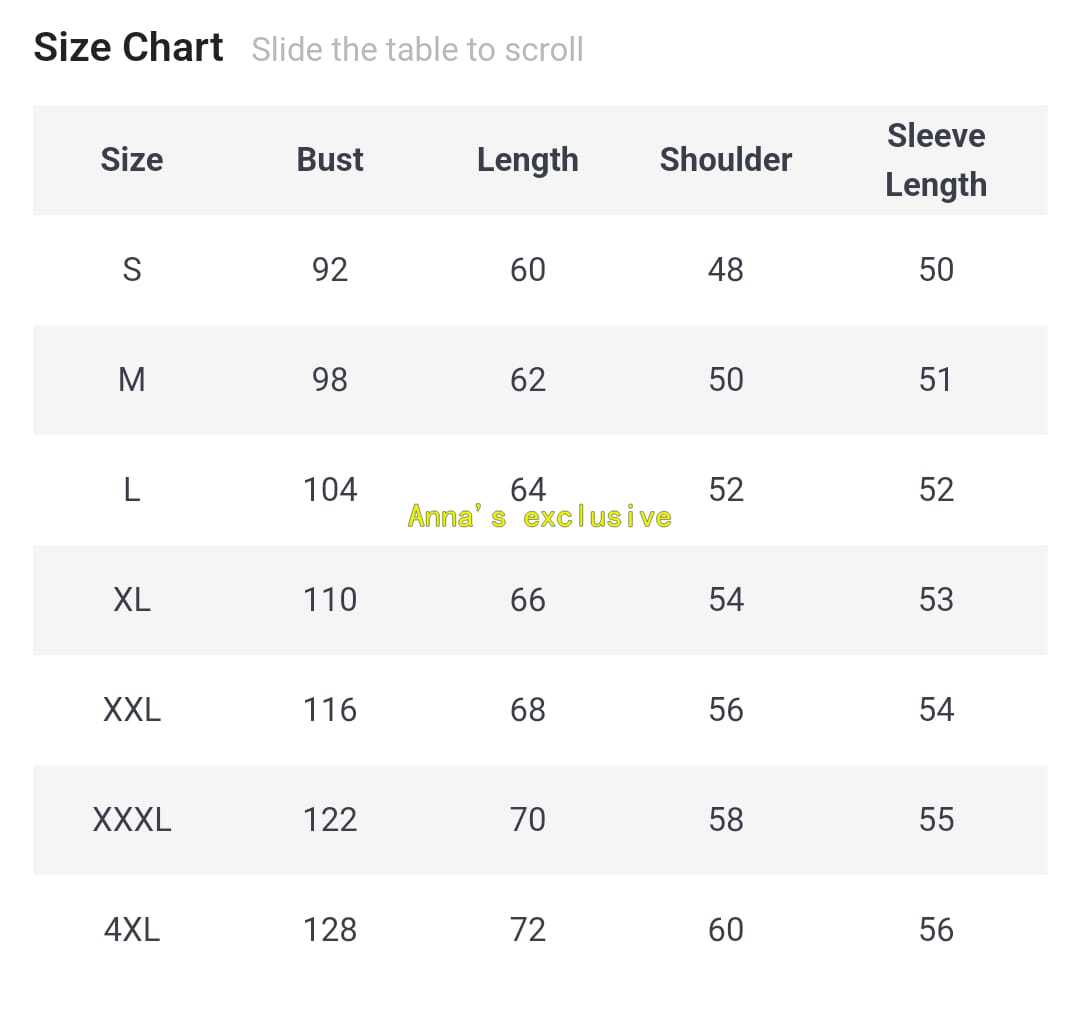Select sleeve length value 56
The width and height of the screenshot is (1080, 1027).
pos(935,930)
